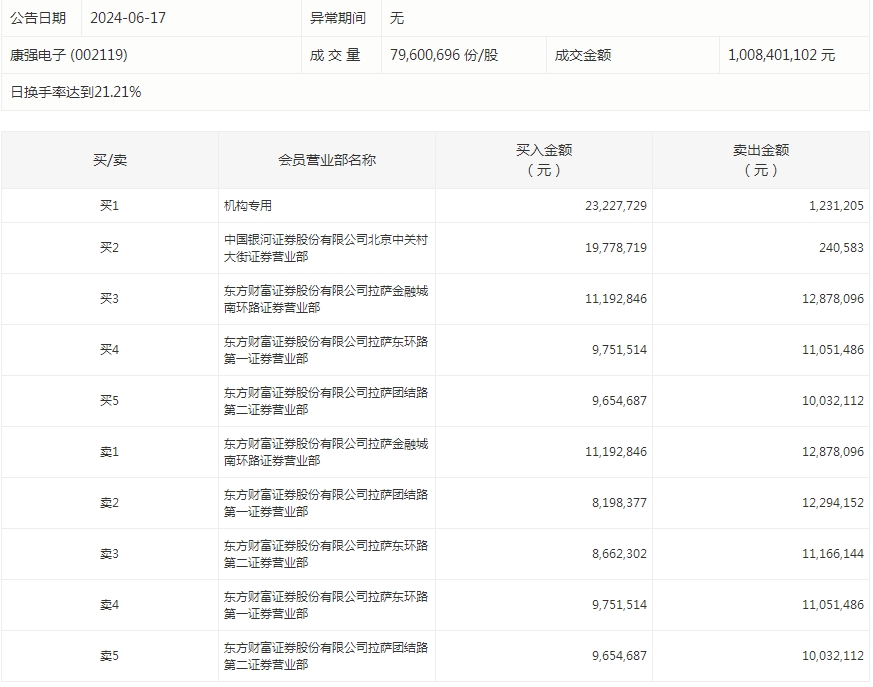Click the 日换手率达到21.21% note
Screen dimensions: 873x687
tap(76, 92)
